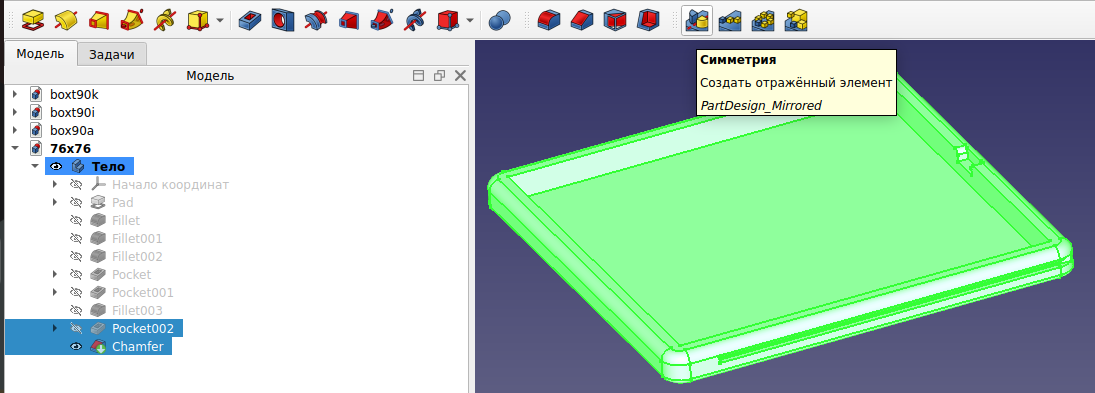Viewport: 1095px width, 393px height.
Task: Apply the Fillet tool from the toolbar
Action: coord(548,20)
